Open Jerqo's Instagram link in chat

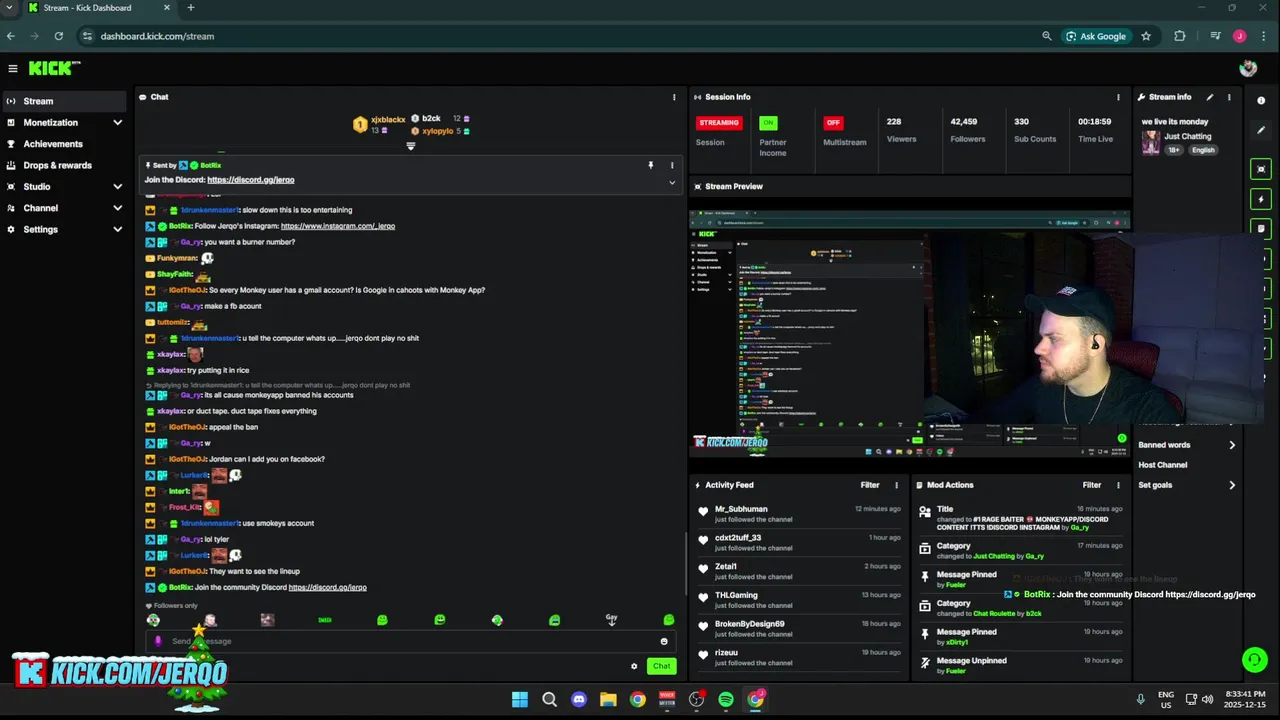338,226
